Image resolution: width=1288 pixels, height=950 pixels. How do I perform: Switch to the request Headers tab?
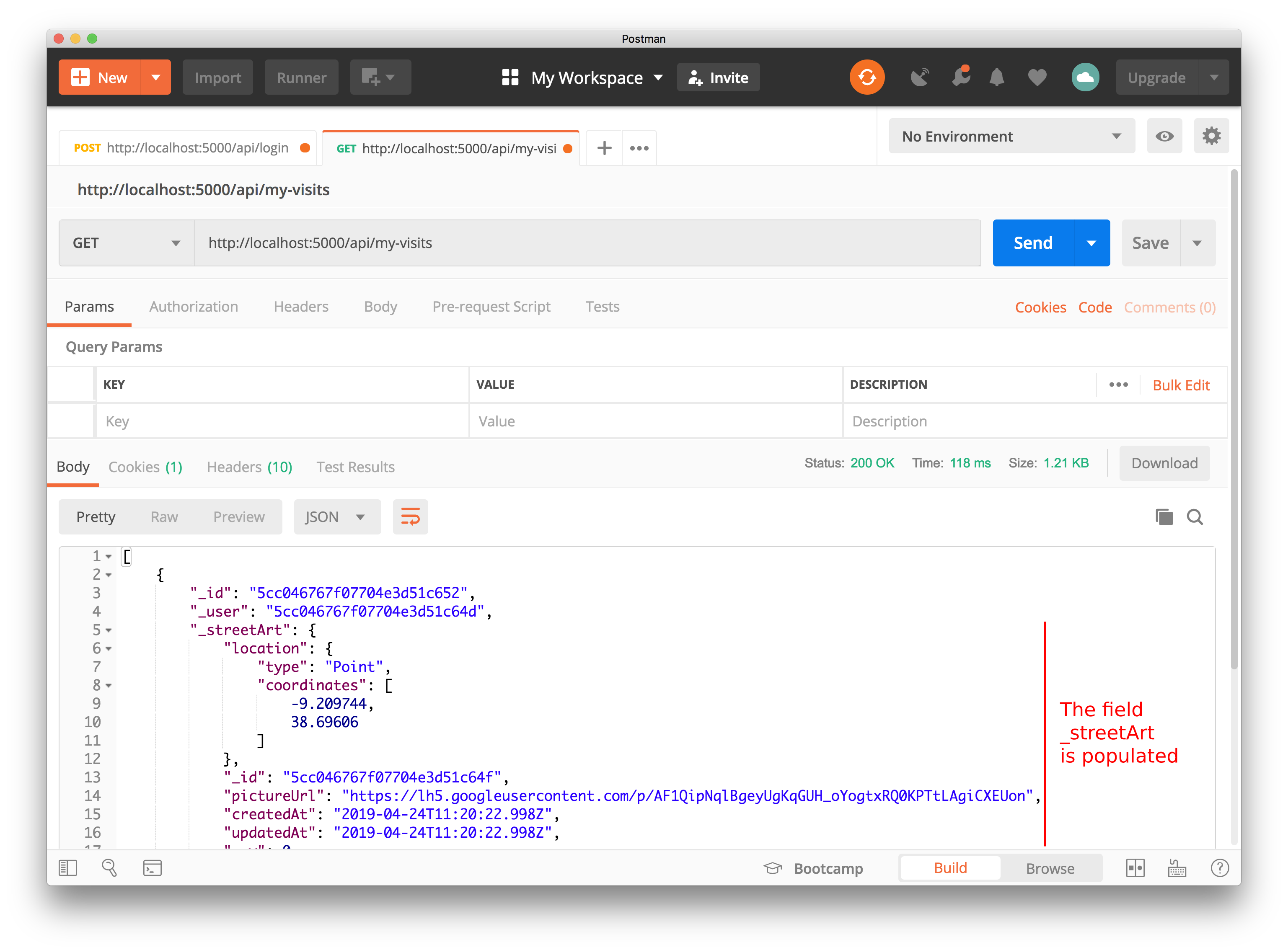pyautogui.click(x=301, y=307)
